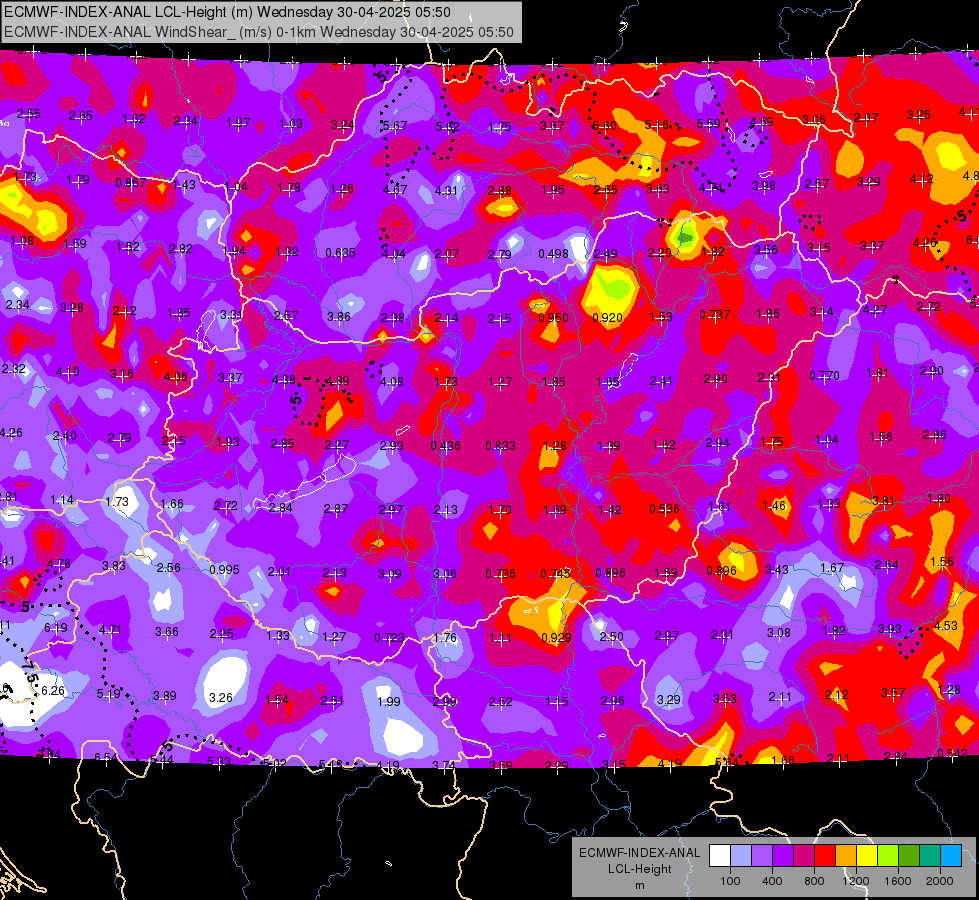Click wind shear value 0.867
Viewport: 979px width, 900px height.
[130, 183]
